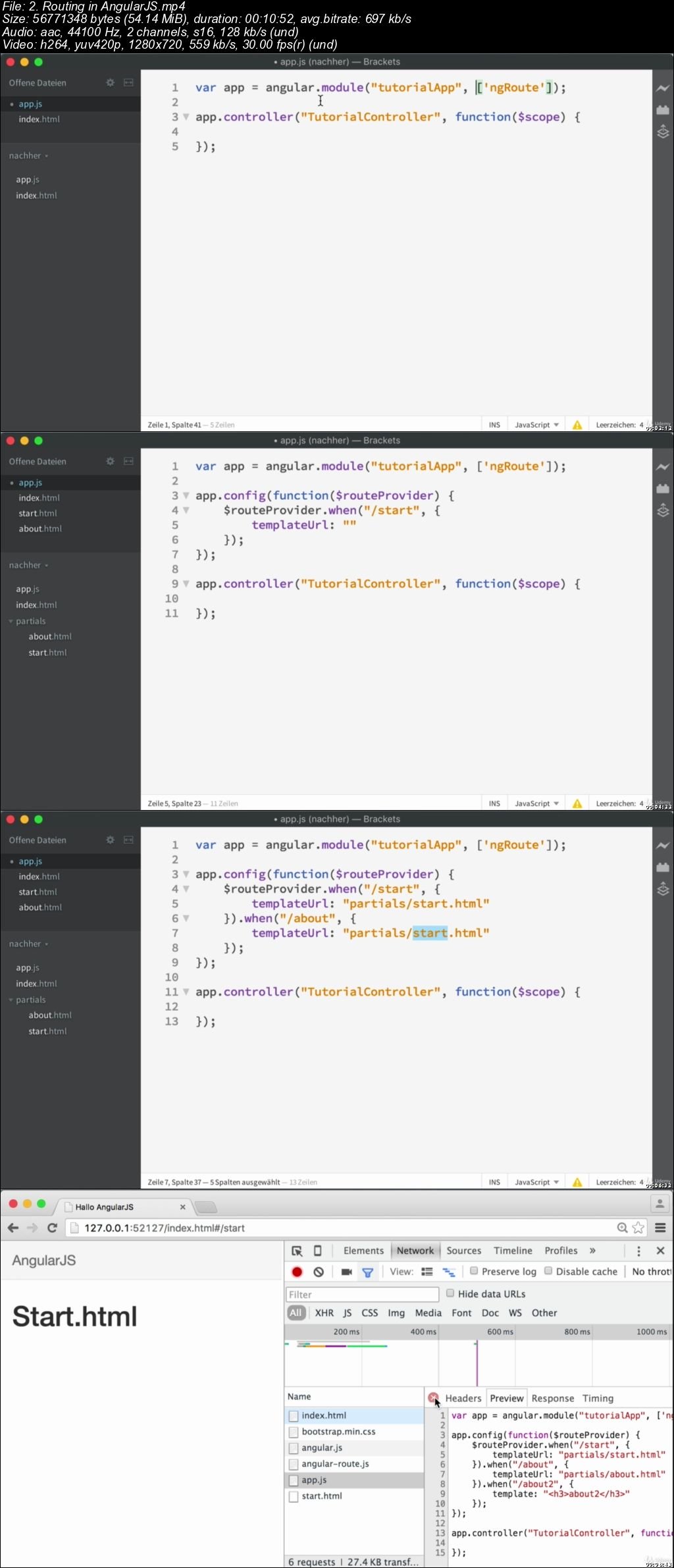Screen dimensions: 674x1568
Task: Fold app.config block at line 3 in 11-line frame
Action: click(186, 496)
